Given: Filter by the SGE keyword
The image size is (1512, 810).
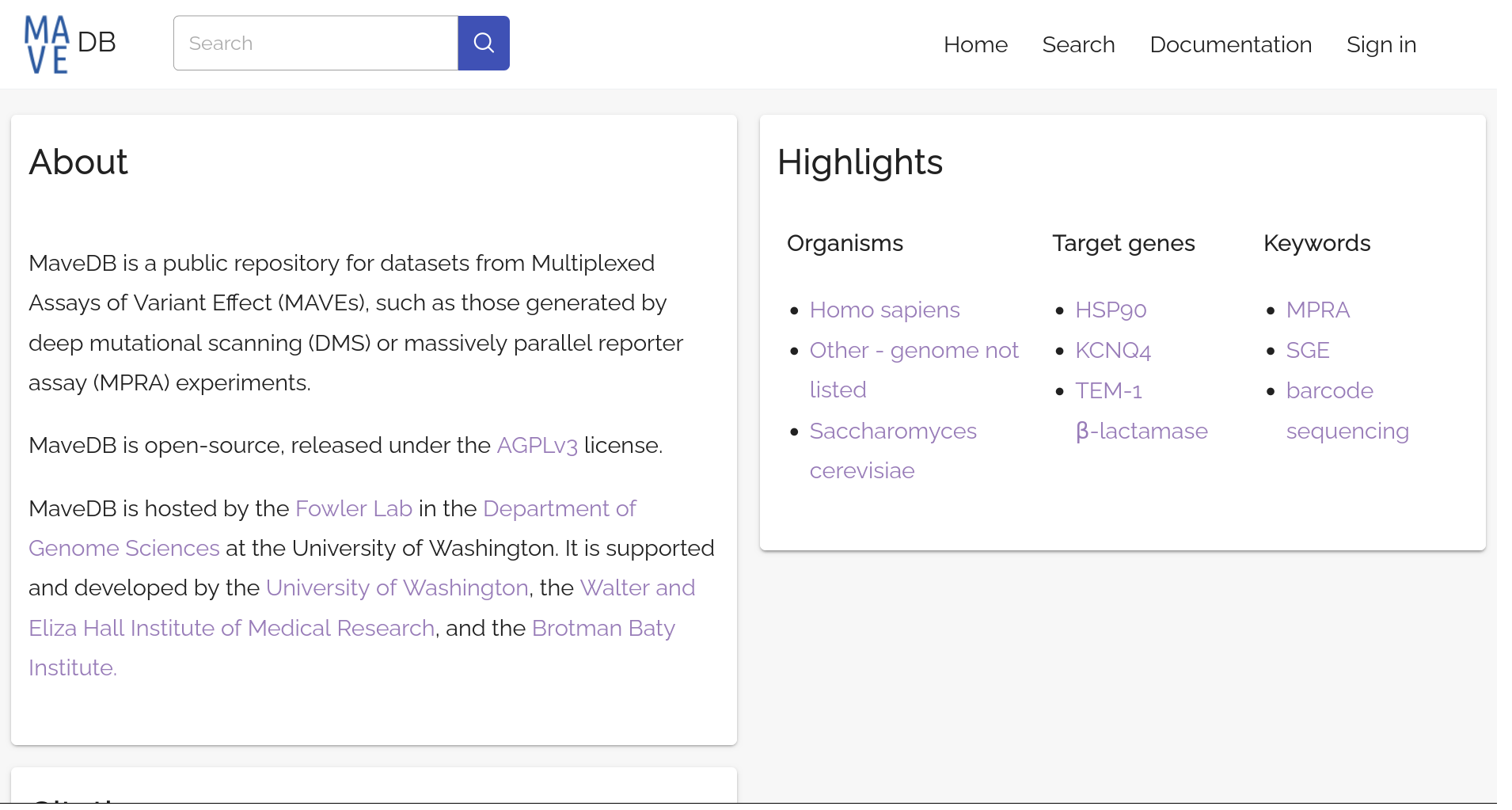Looking at the screenshot, I should pos(1307,350).
